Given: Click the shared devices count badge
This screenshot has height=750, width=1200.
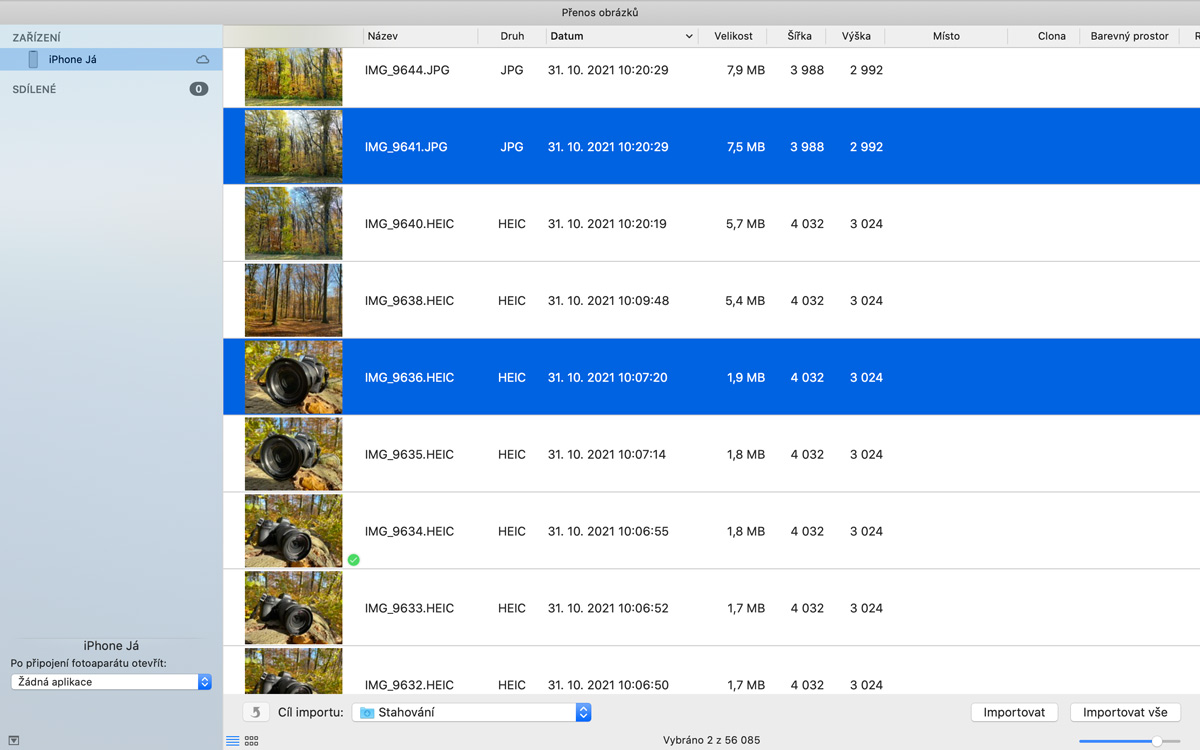Looking at the screenshot, I should (198, 89).
